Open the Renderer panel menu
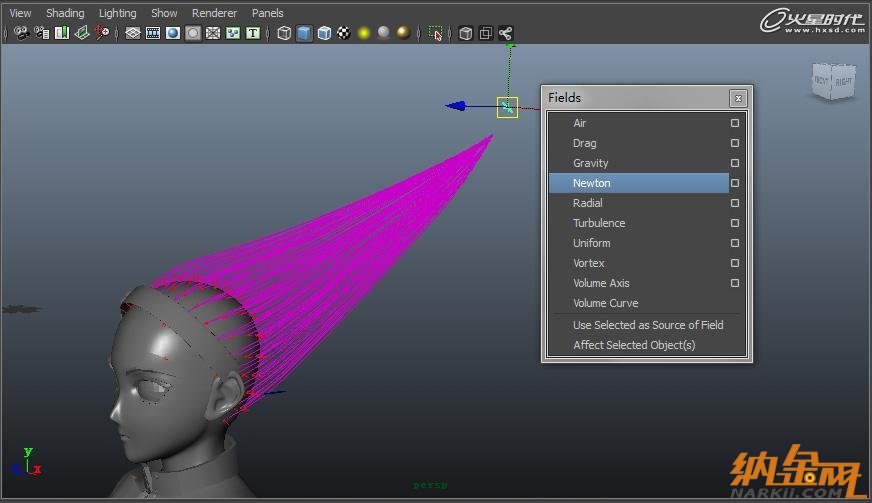This screenshot has width=872, height=503. tap(214, 13)
